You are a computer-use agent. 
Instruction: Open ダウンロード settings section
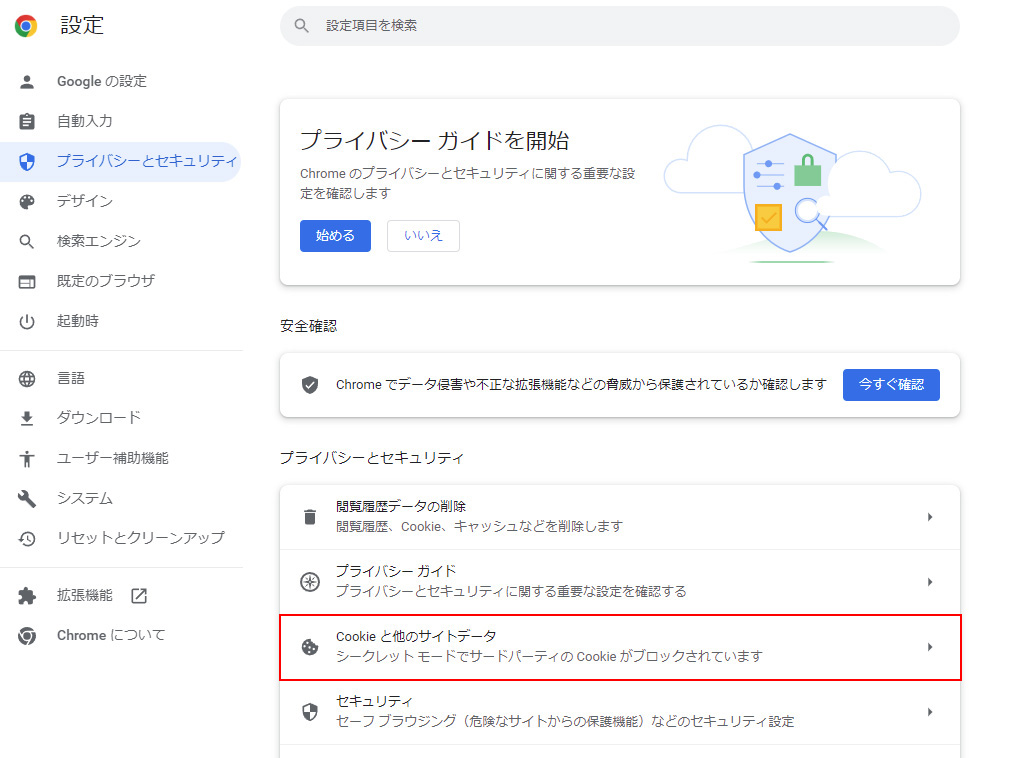[121, 419]
